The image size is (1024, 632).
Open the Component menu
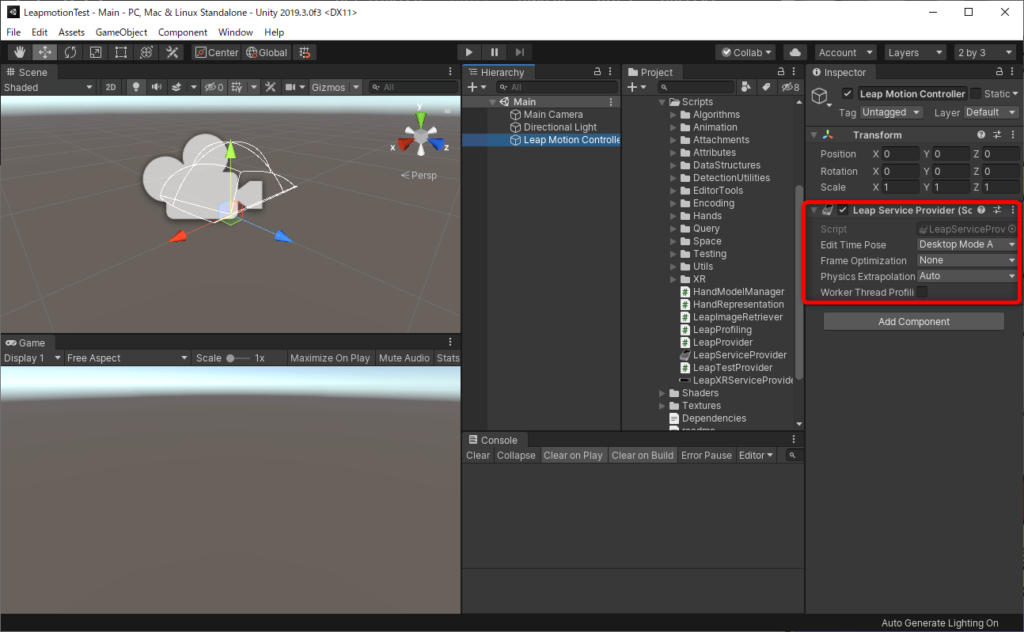(x=182, y=32)
